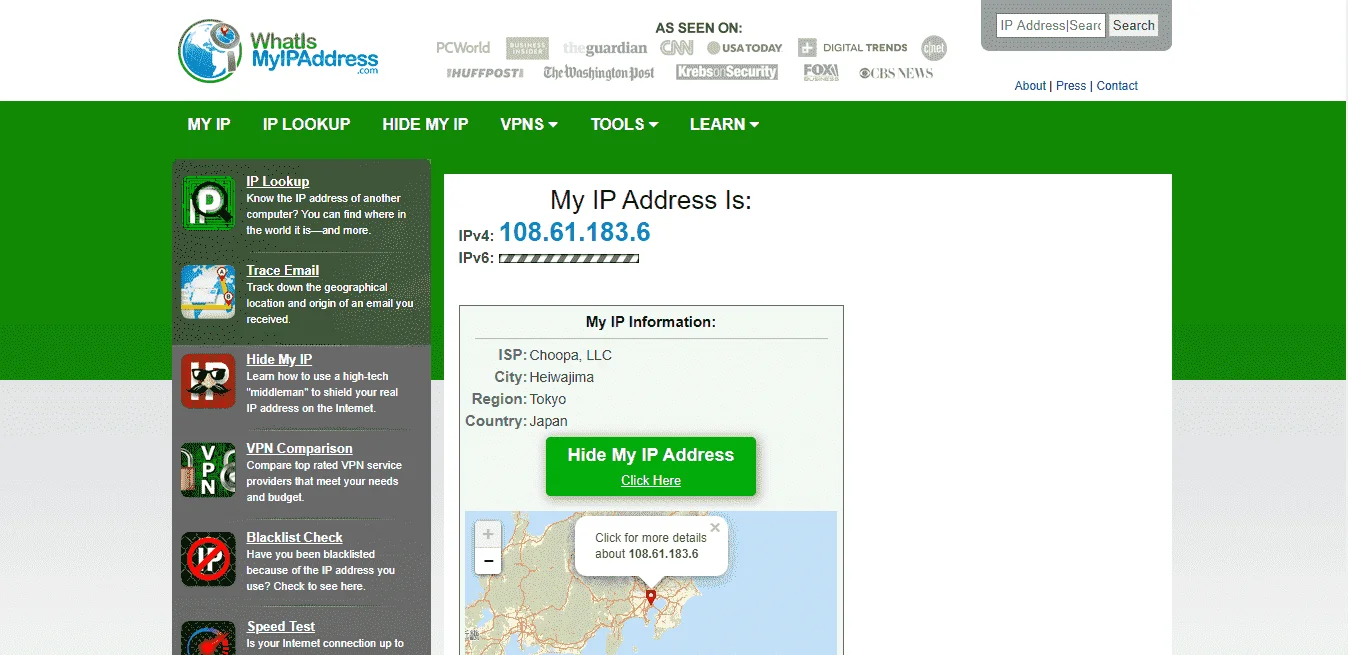Click the Business Insider press logo
This screenshot has height=655, width=1348.
tap(527, 48)
